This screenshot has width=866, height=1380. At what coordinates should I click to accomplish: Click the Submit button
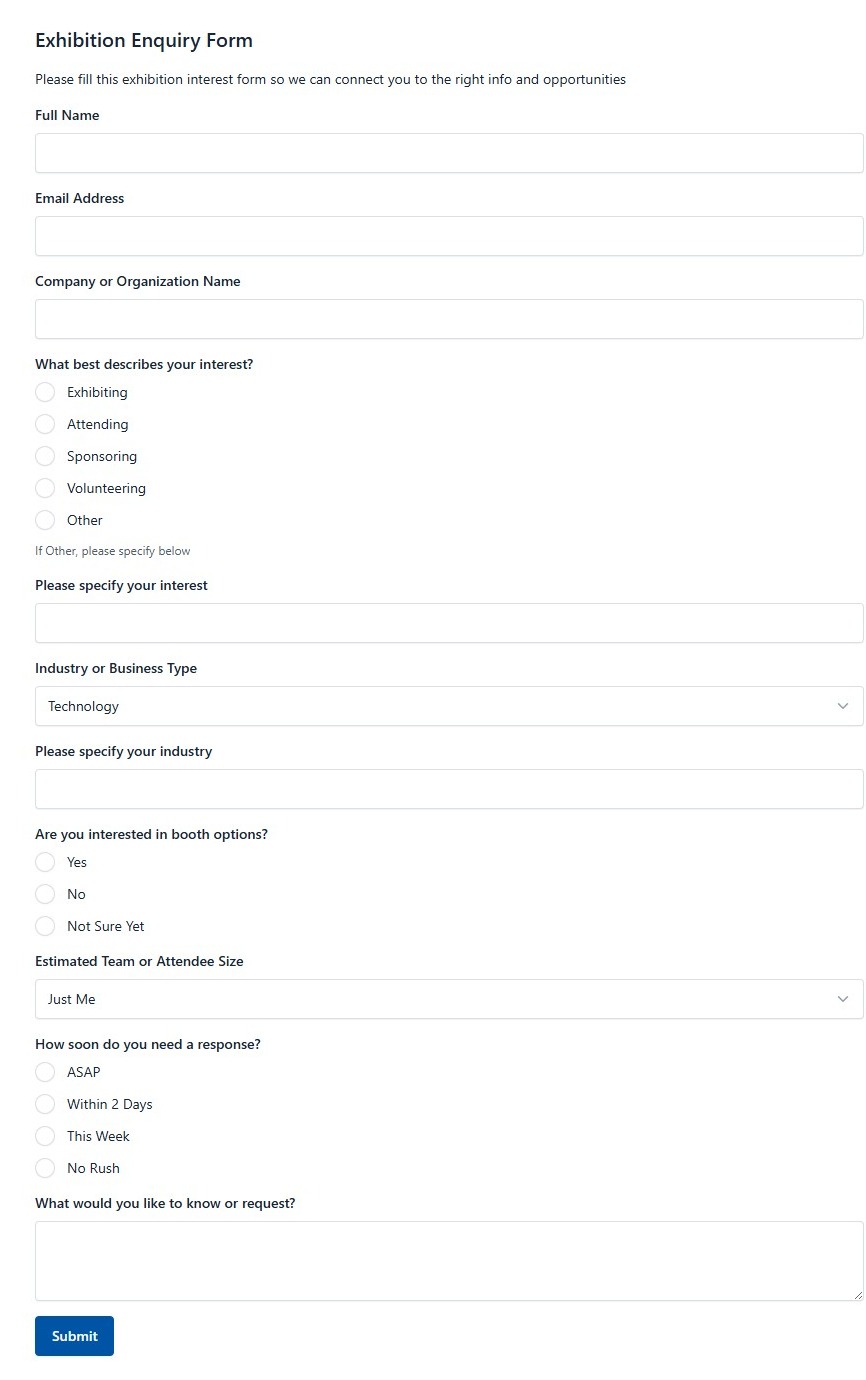point(74,1336)
